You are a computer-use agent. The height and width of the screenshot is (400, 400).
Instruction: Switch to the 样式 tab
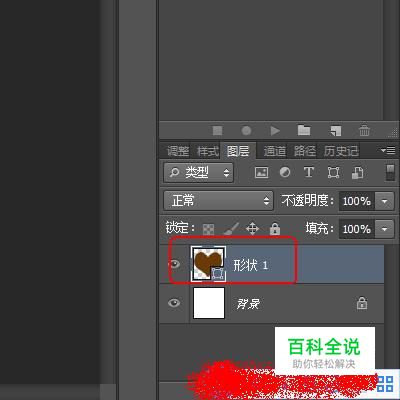208,151
